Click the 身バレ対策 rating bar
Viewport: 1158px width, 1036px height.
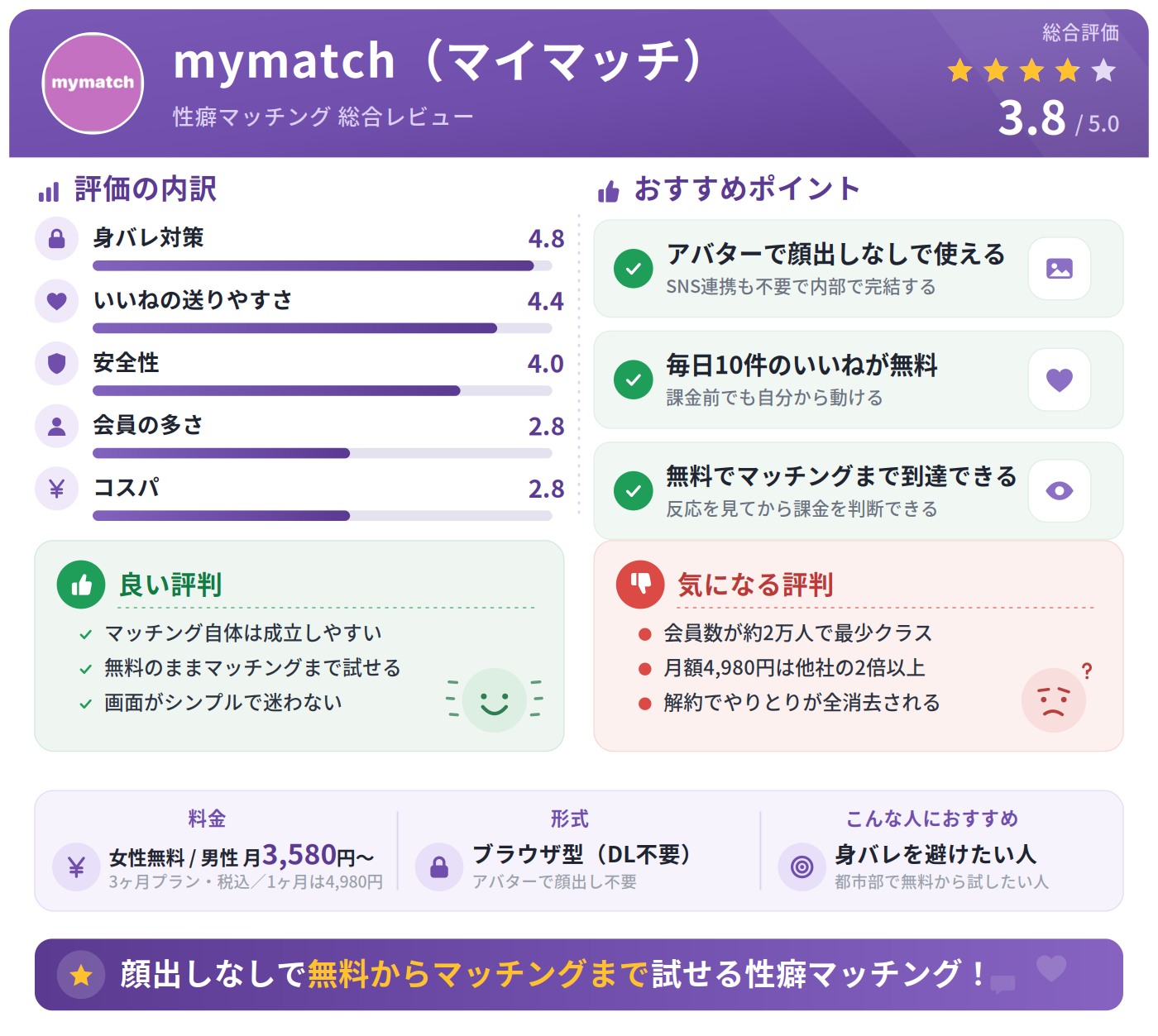tap(323, 266)
